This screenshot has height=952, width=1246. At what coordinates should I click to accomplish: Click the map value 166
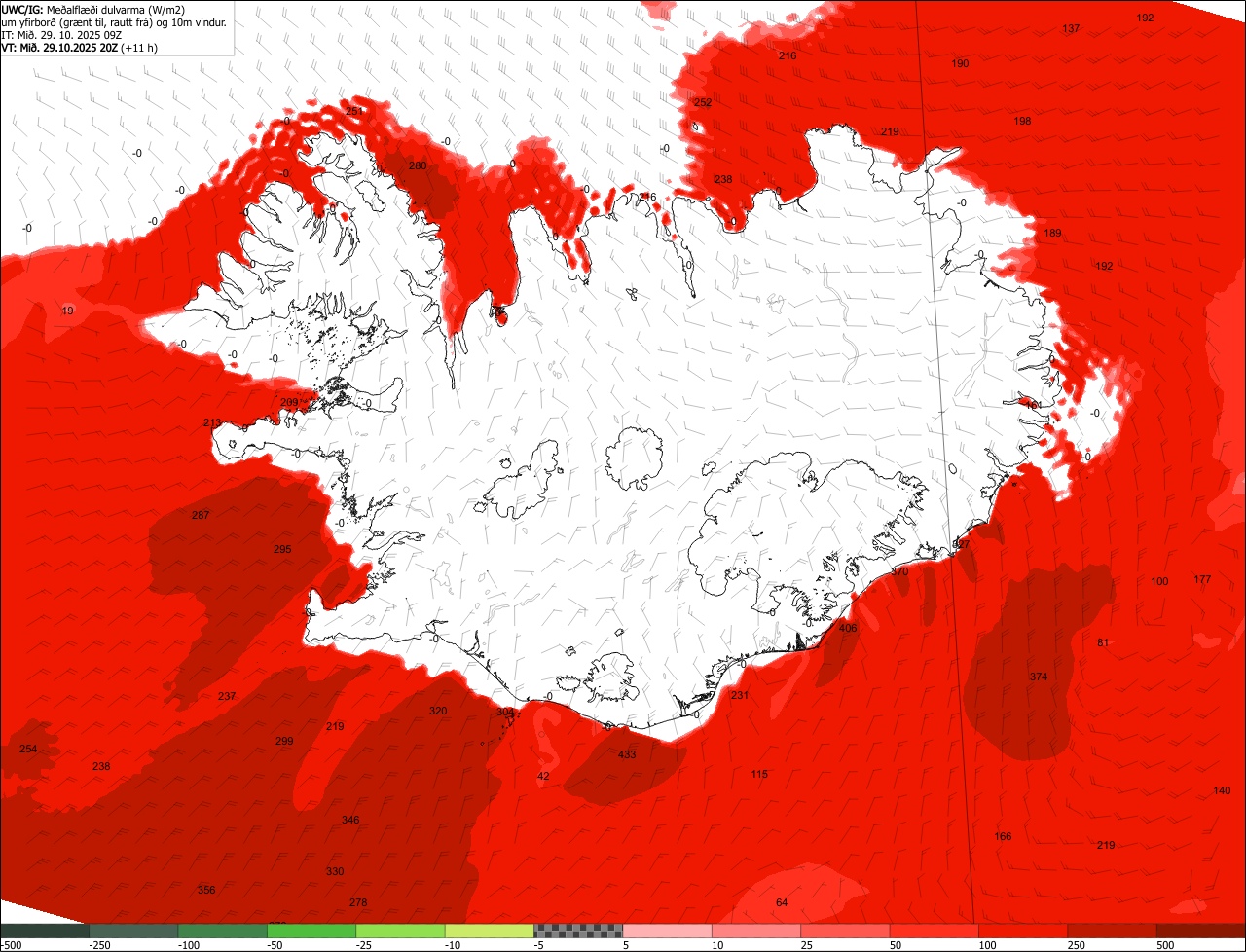1003,836
